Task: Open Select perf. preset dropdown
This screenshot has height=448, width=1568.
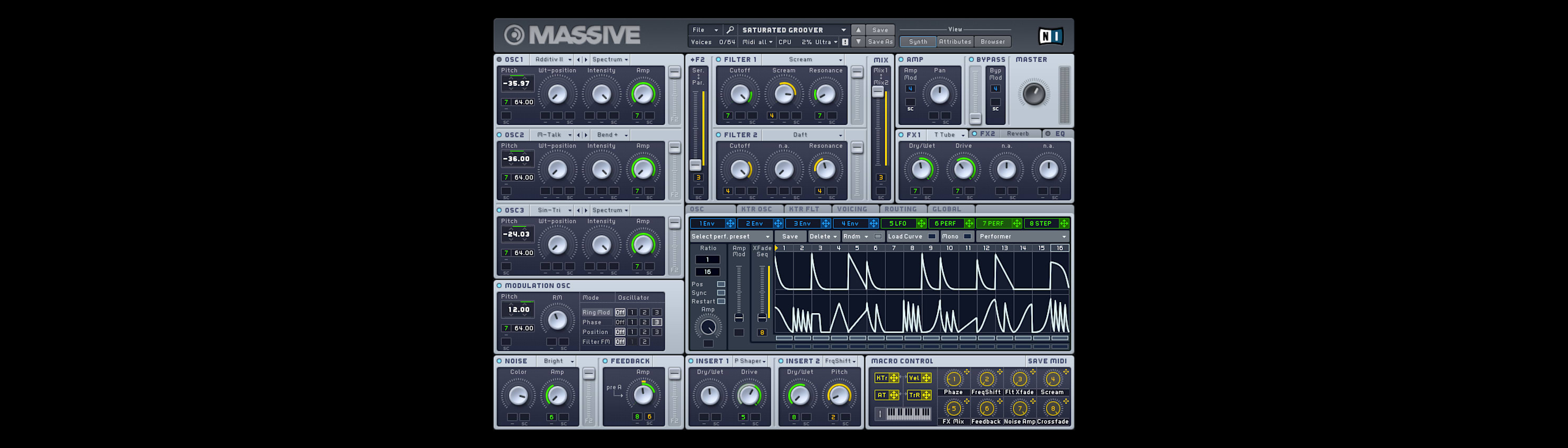Action: tap(731, 236)
